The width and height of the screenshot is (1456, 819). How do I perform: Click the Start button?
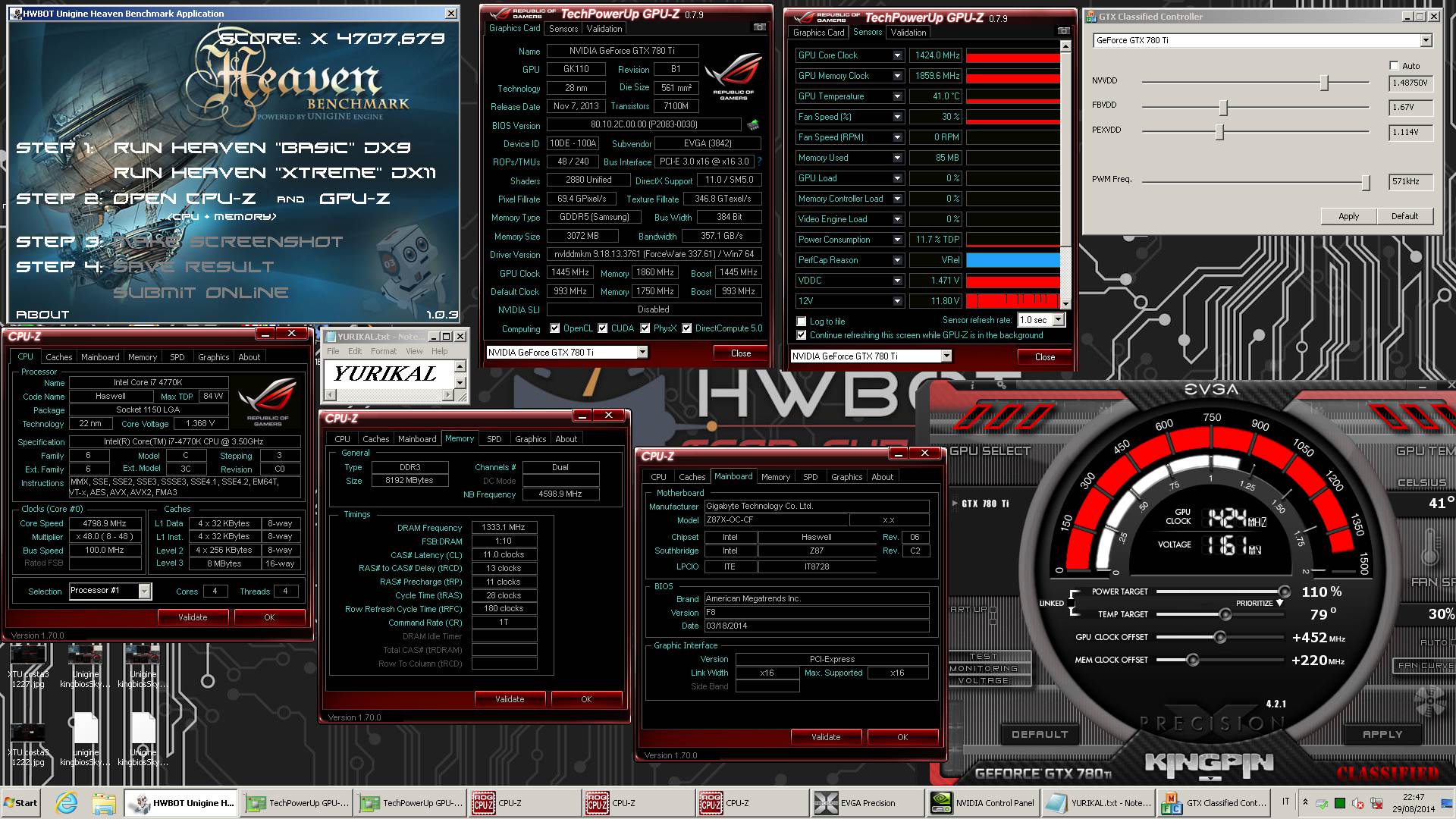[x=20, y=803]
